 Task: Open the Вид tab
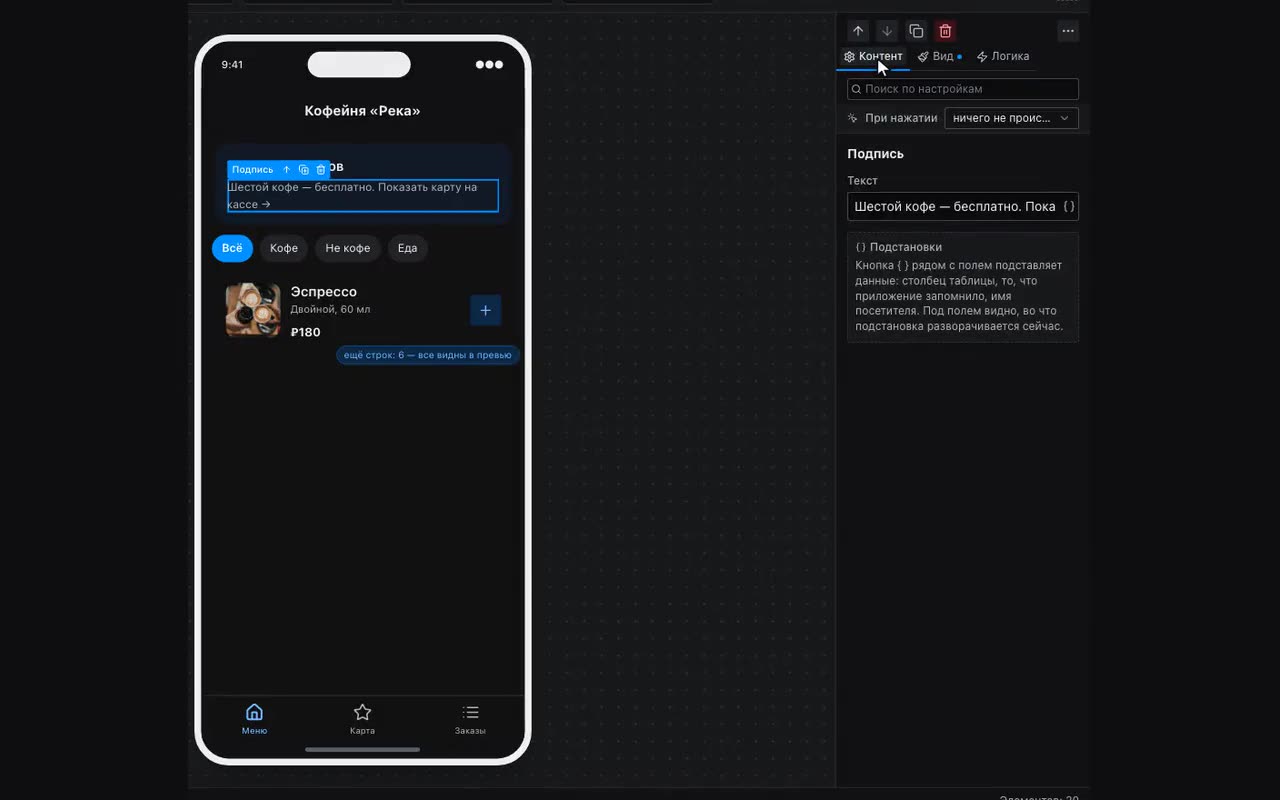940,57
